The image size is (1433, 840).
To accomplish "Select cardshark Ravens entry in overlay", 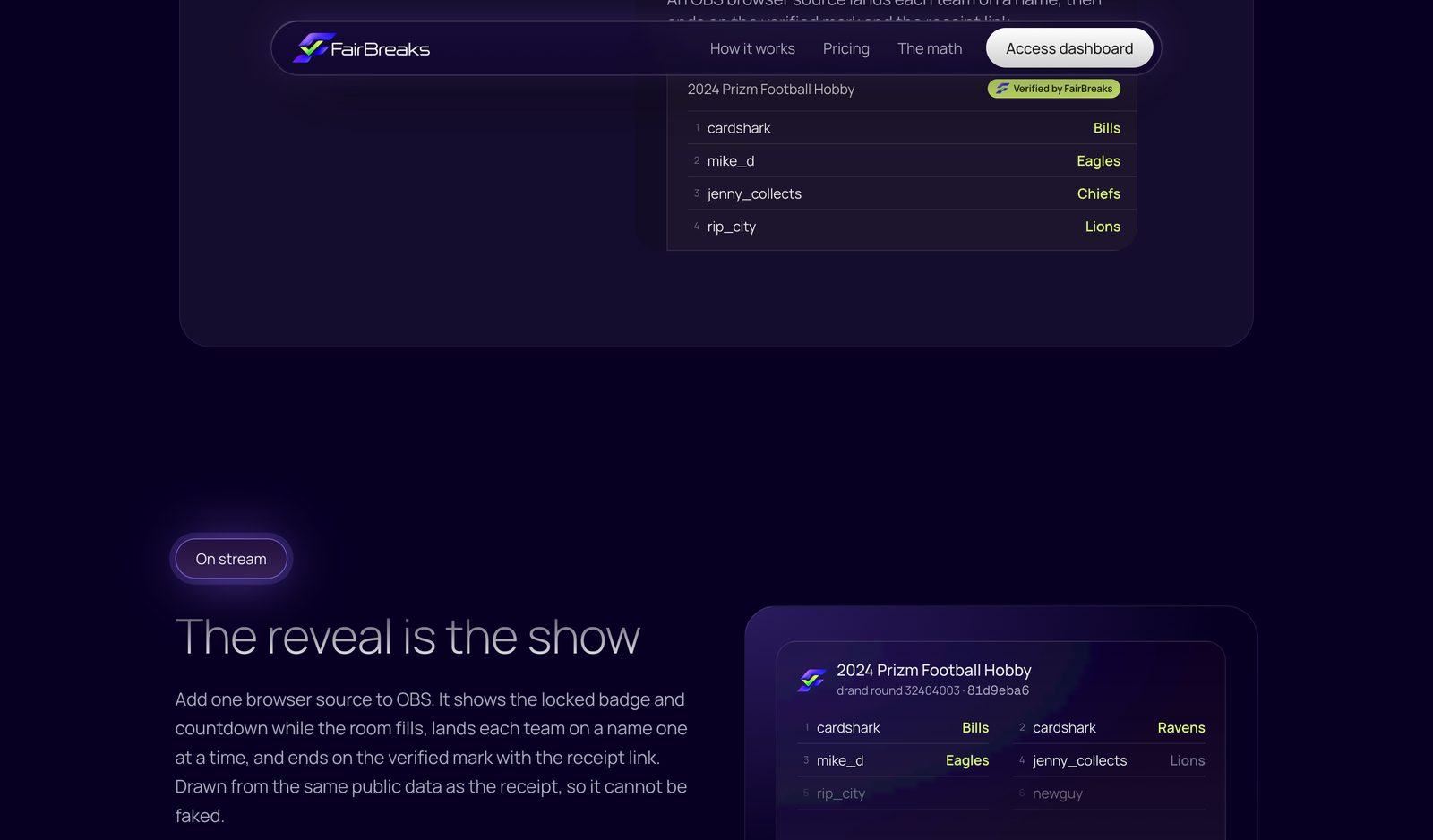I will coord(1109,728).
